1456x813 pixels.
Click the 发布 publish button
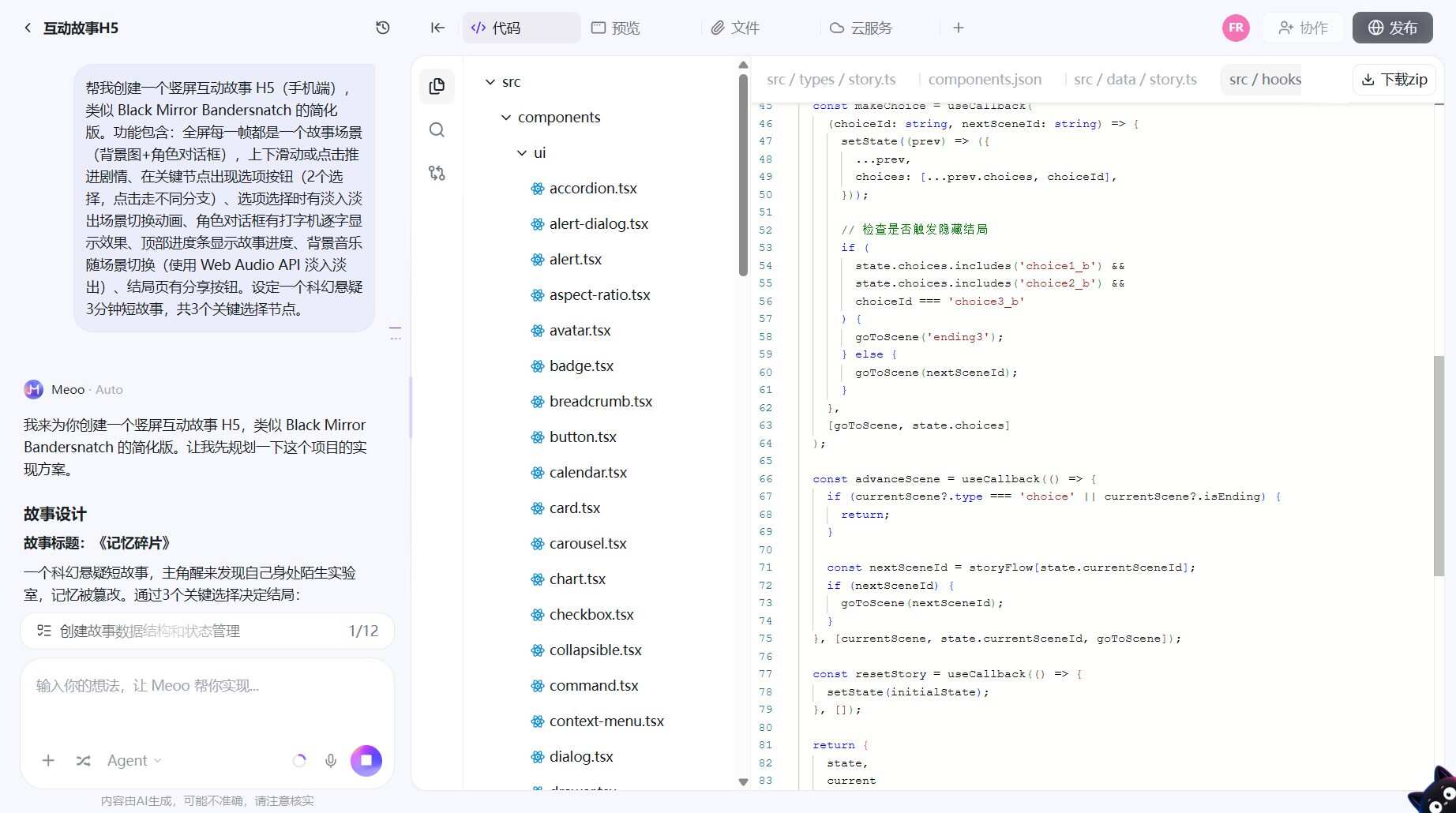[x=1393, y=28]
